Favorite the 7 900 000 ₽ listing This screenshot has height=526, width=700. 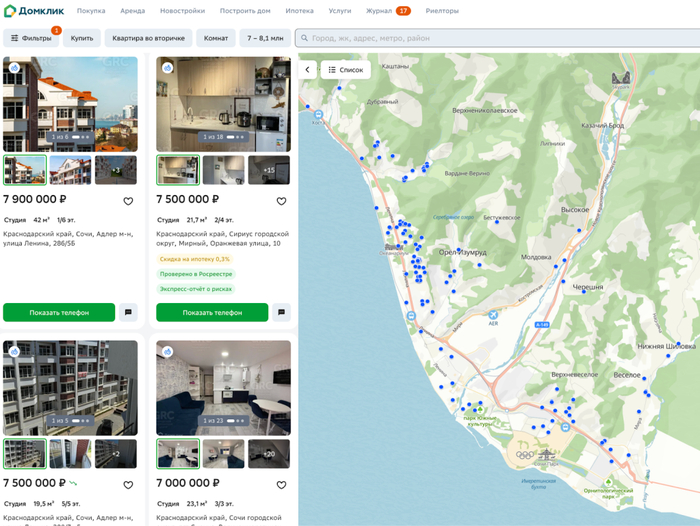tap(128, 201)
